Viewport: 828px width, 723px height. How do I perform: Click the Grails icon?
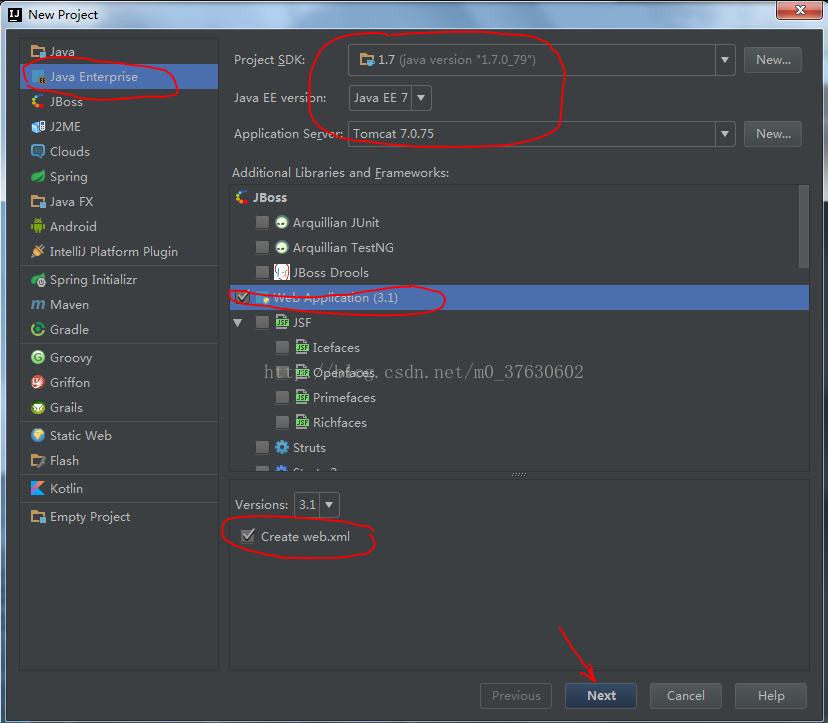point(38,408)
